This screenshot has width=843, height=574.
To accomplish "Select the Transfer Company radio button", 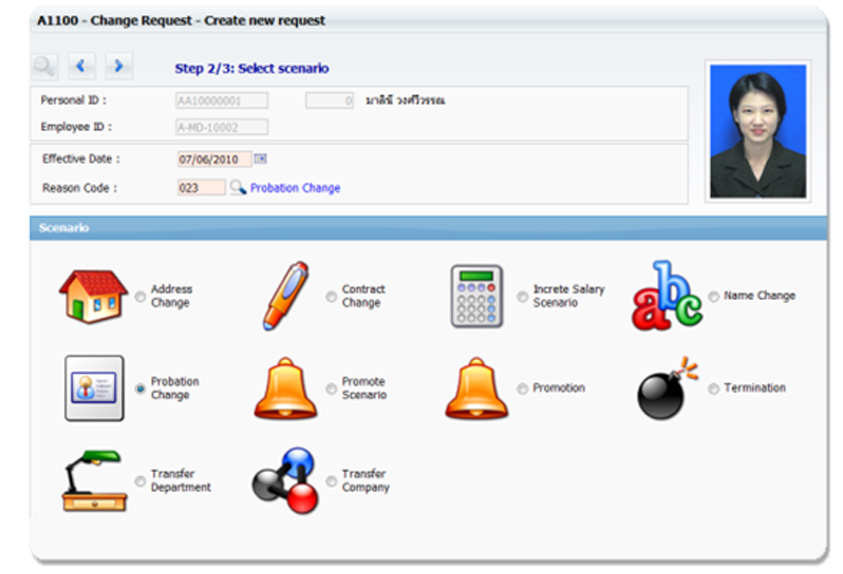I will click(331, 482).
